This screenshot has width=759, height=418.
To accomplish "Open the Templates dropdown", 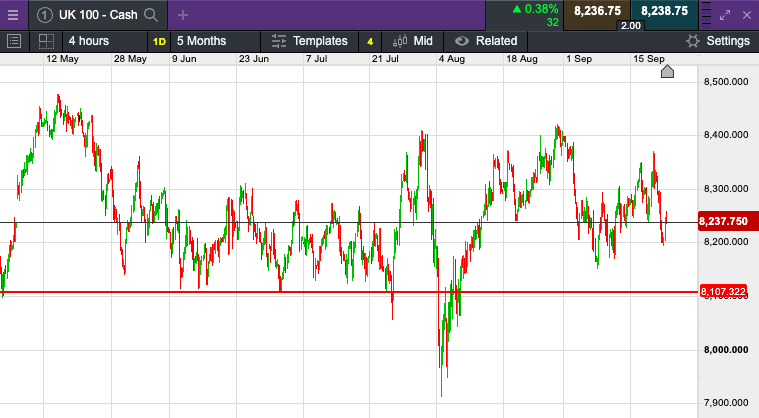I will 310,41.
